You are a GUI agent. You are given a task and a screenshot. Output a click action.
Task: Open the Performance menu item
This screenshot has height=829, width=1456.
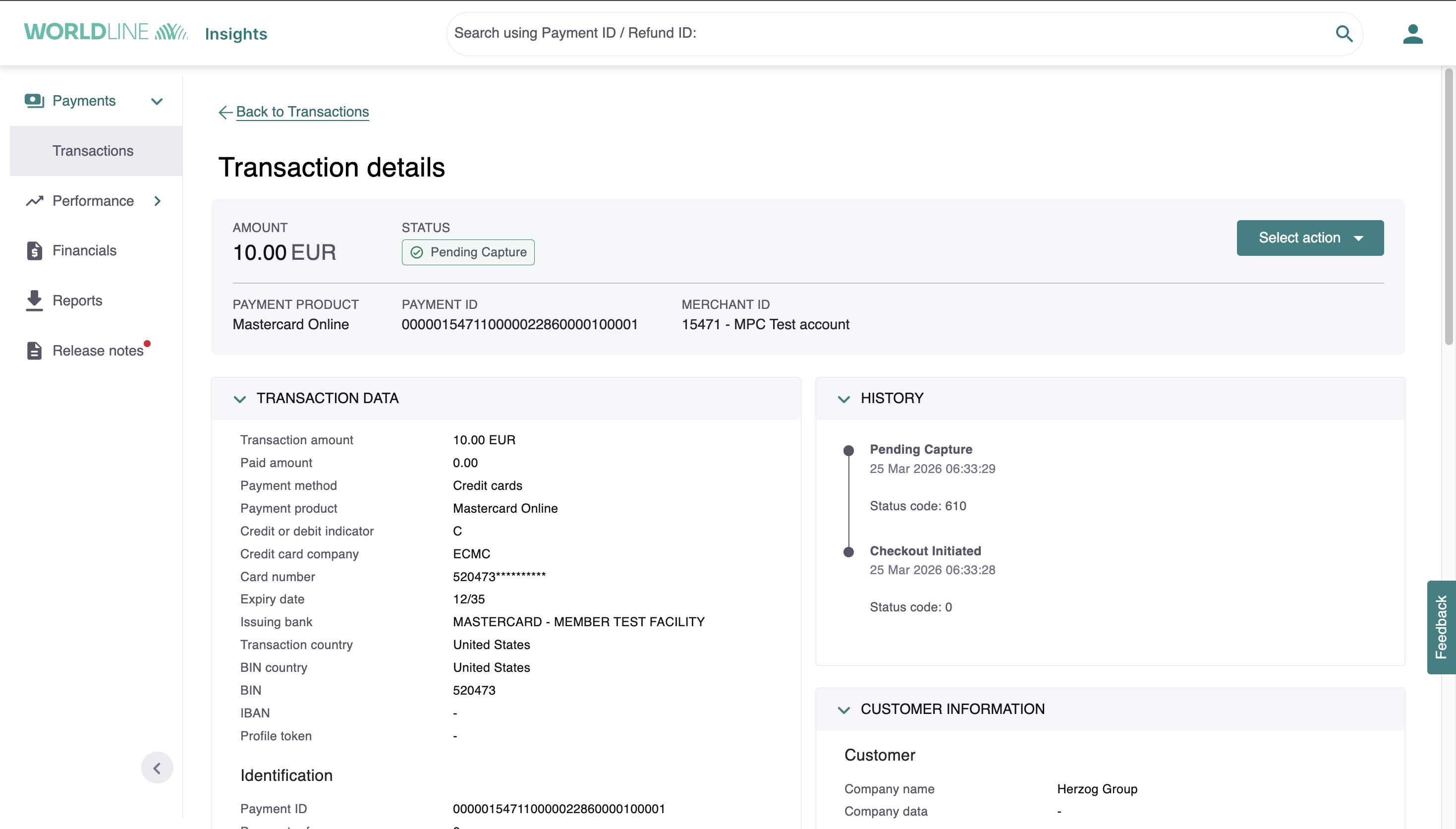coord(93,201)
